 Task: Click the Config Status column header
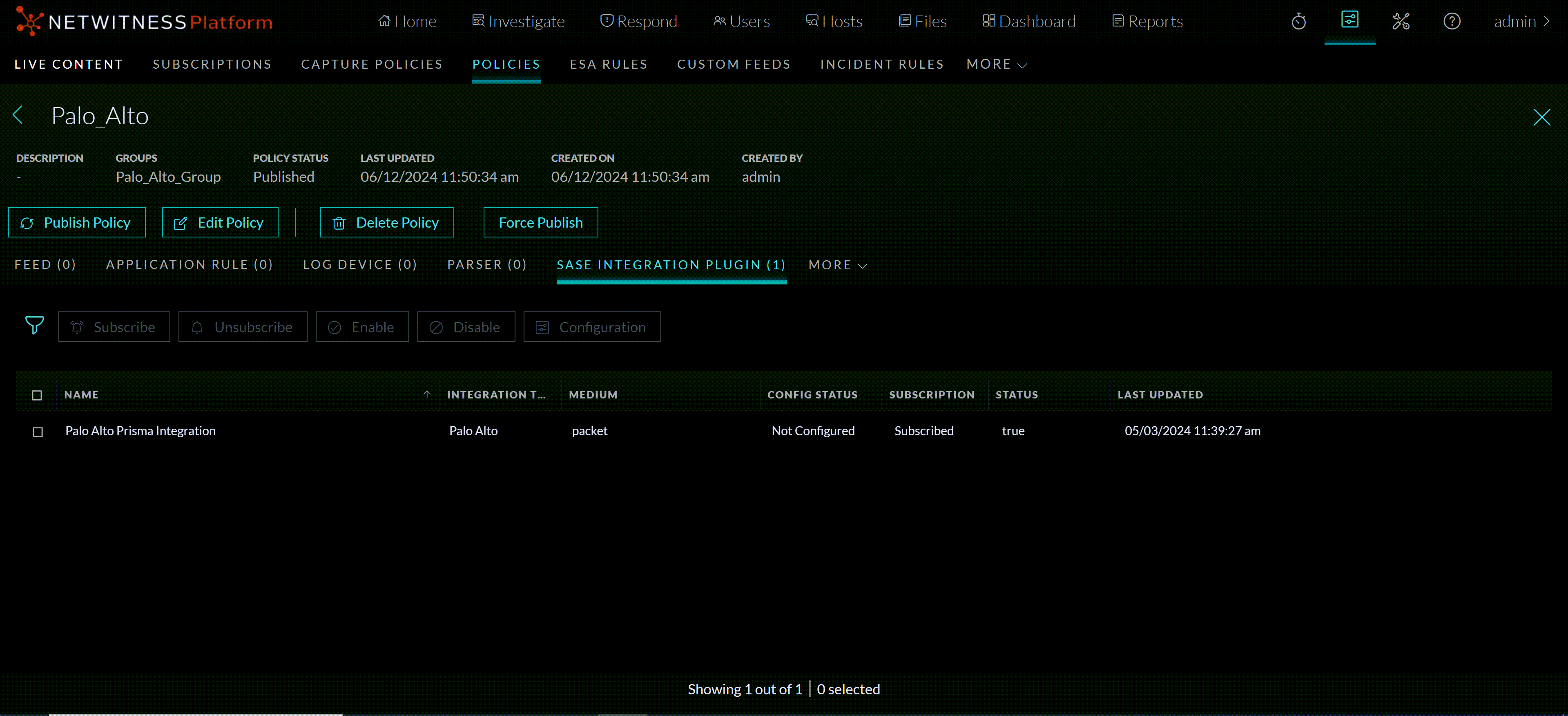pyautogui.click(x=812, y=394)
